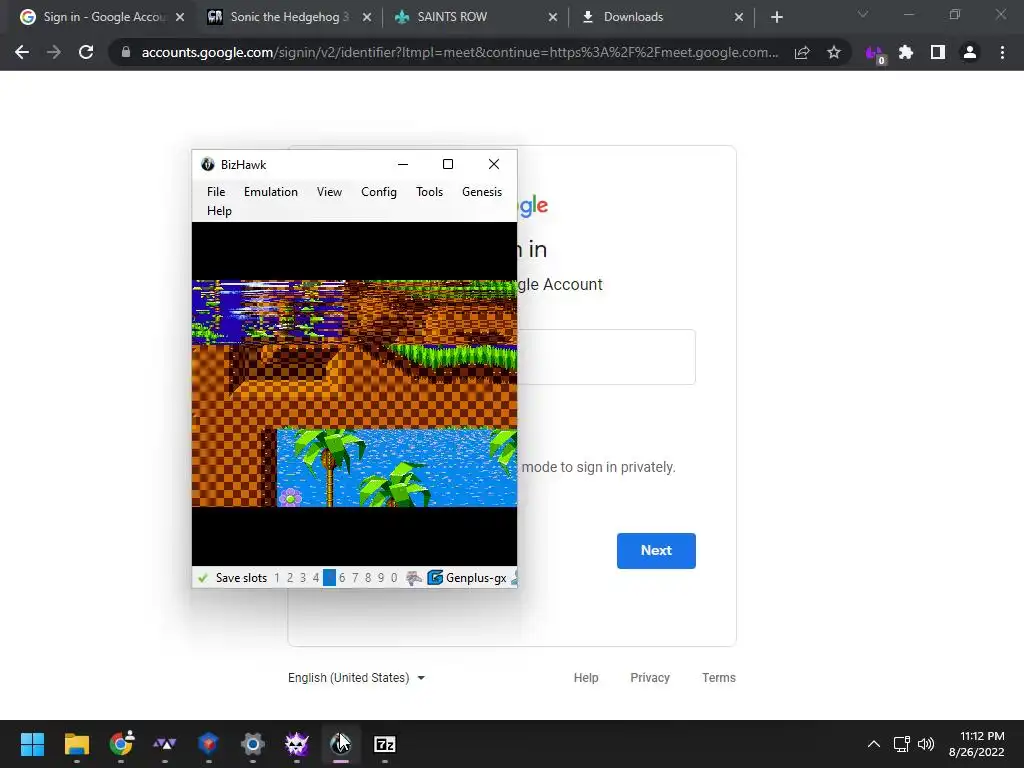Click the Sega Genesis console status icon
This screenshot has width=1024, height=768.
coord(414,577)
